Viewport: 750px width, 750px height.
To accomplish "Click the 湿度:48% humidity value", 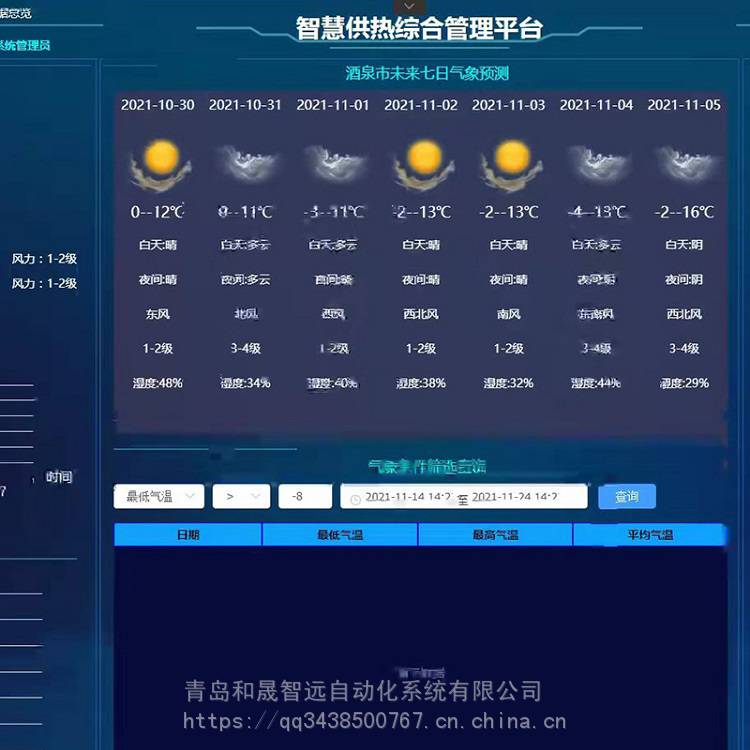I will pyautogui.click(x=157, y=383).
